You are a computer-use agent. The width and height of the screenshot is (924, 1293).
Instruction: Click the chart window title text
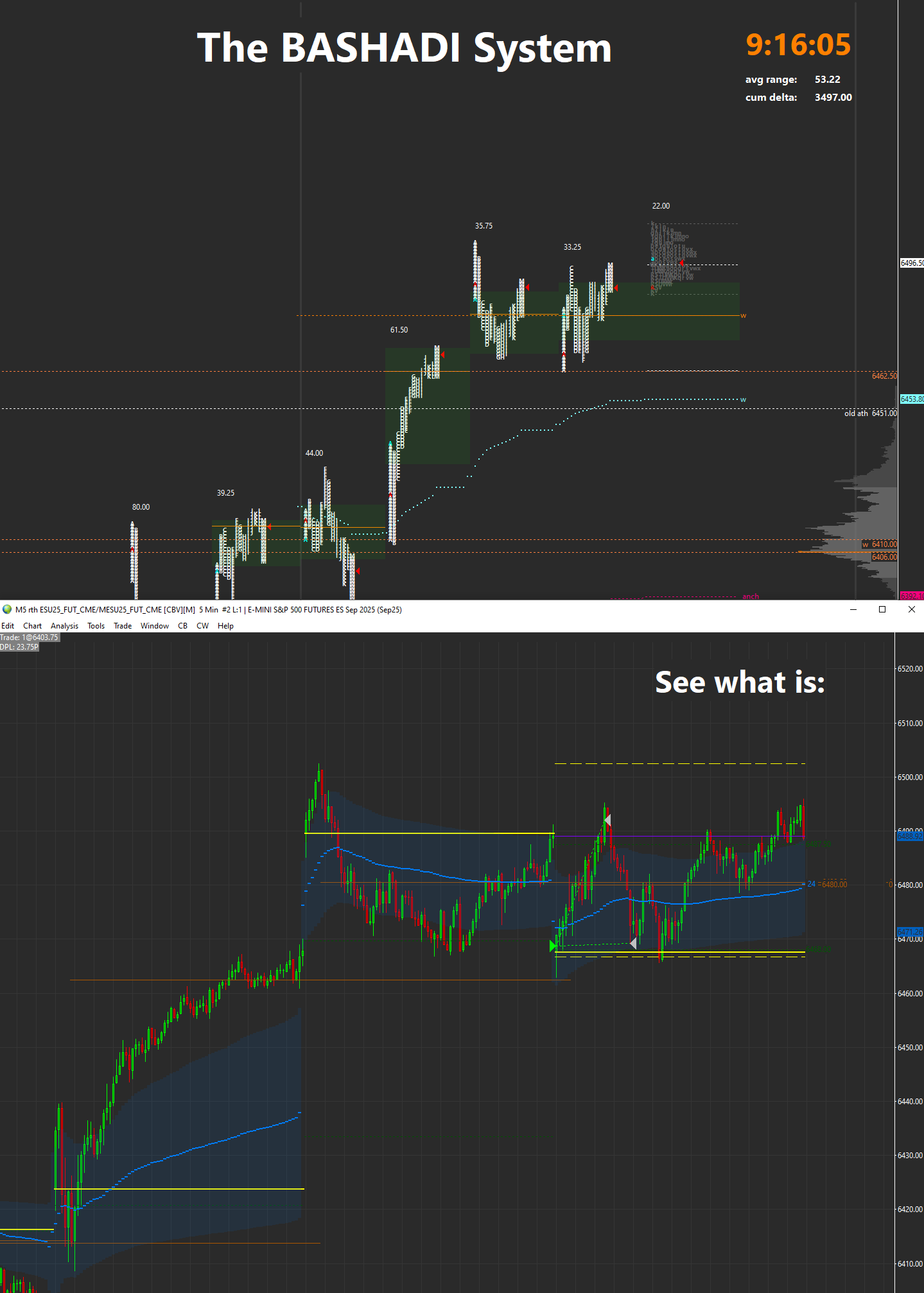tap(209, 610)
